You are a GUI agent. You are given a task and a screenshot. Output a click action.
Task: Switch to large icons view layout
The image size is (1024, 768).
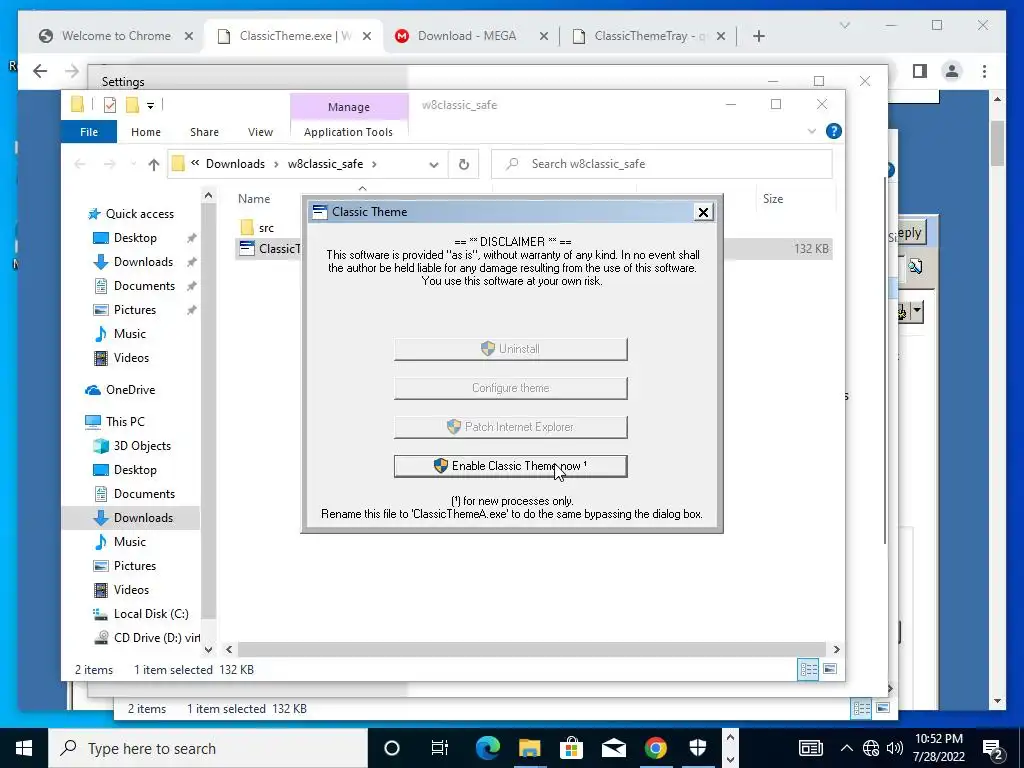click(x=830, y=669)
